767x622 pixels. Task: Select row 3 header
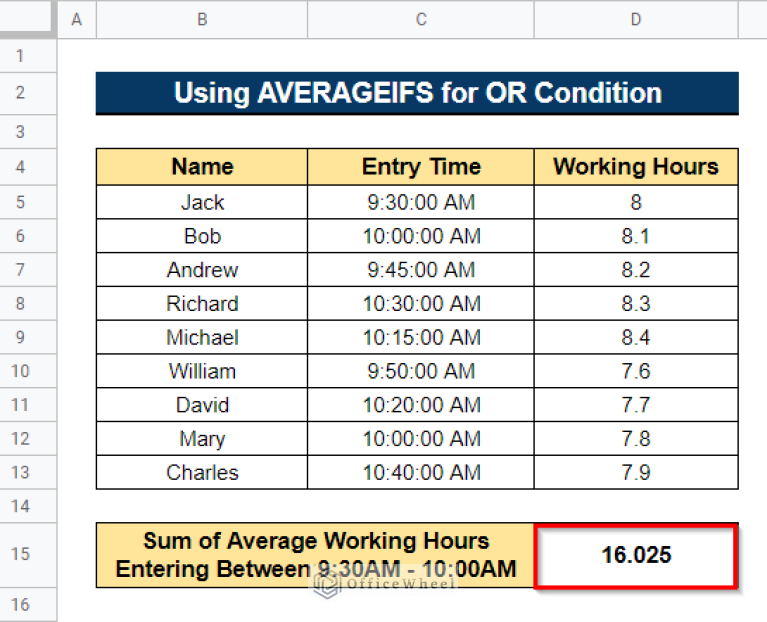pos(28,132)
